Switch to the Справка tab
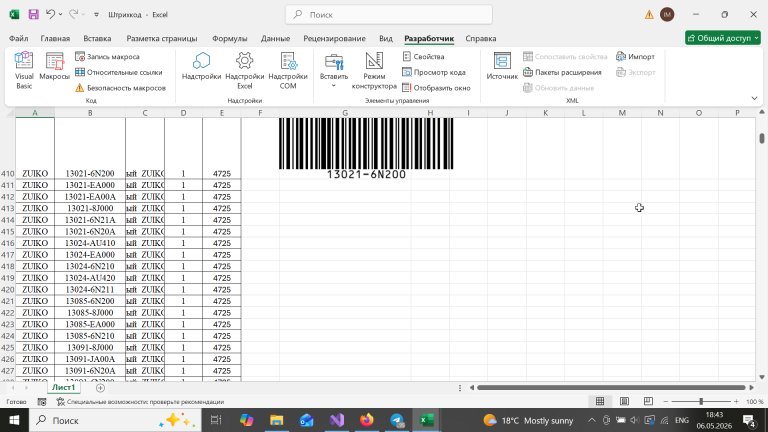 click(480, 38)
